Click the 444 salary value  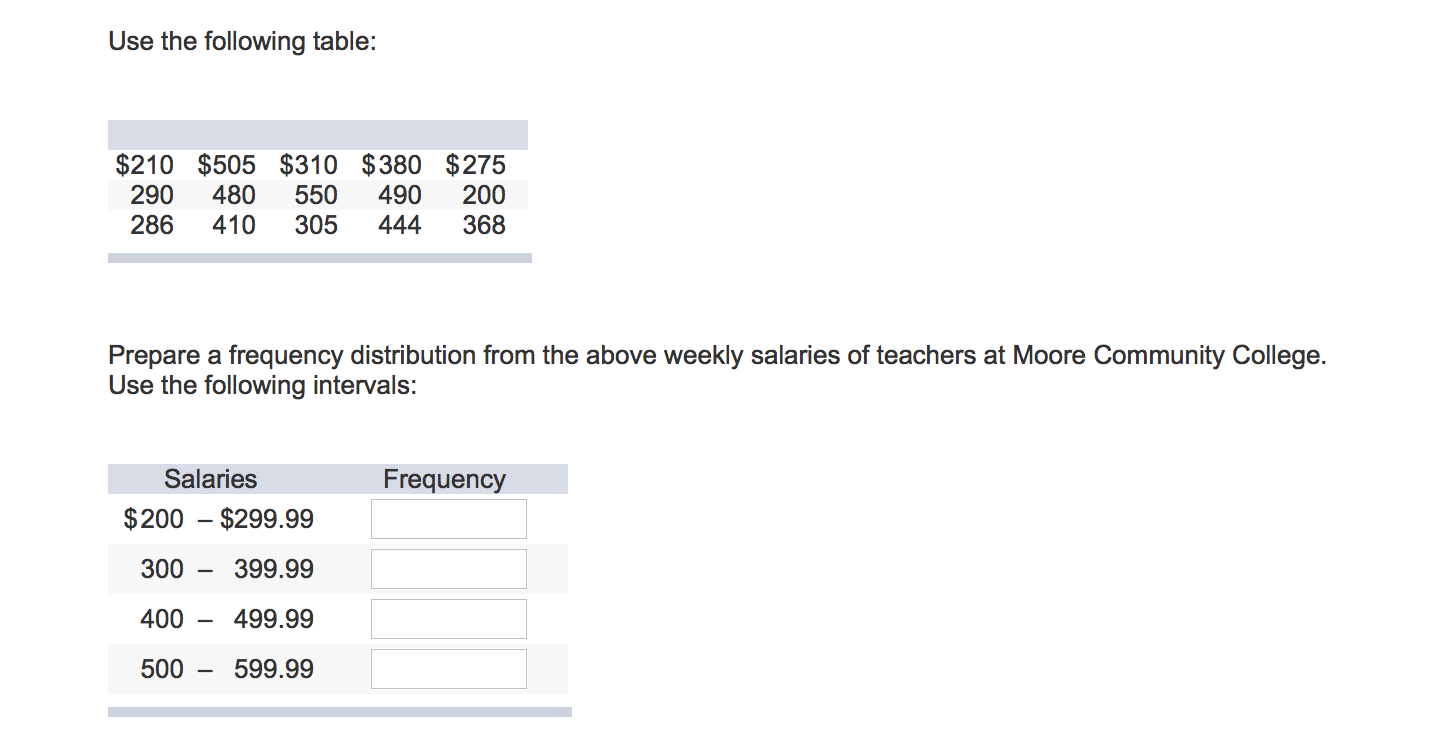(399, 225)
